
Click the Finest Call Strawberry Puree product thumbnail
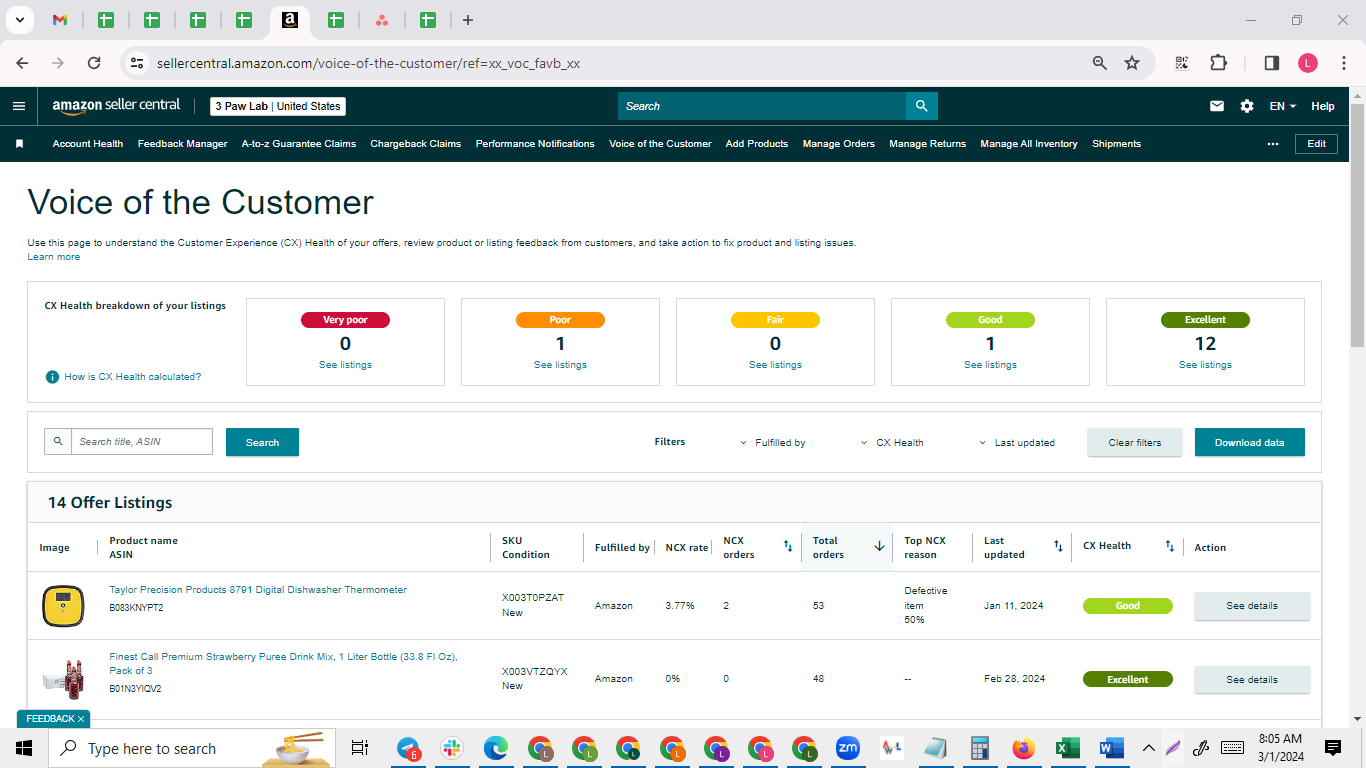pos(63,680)
